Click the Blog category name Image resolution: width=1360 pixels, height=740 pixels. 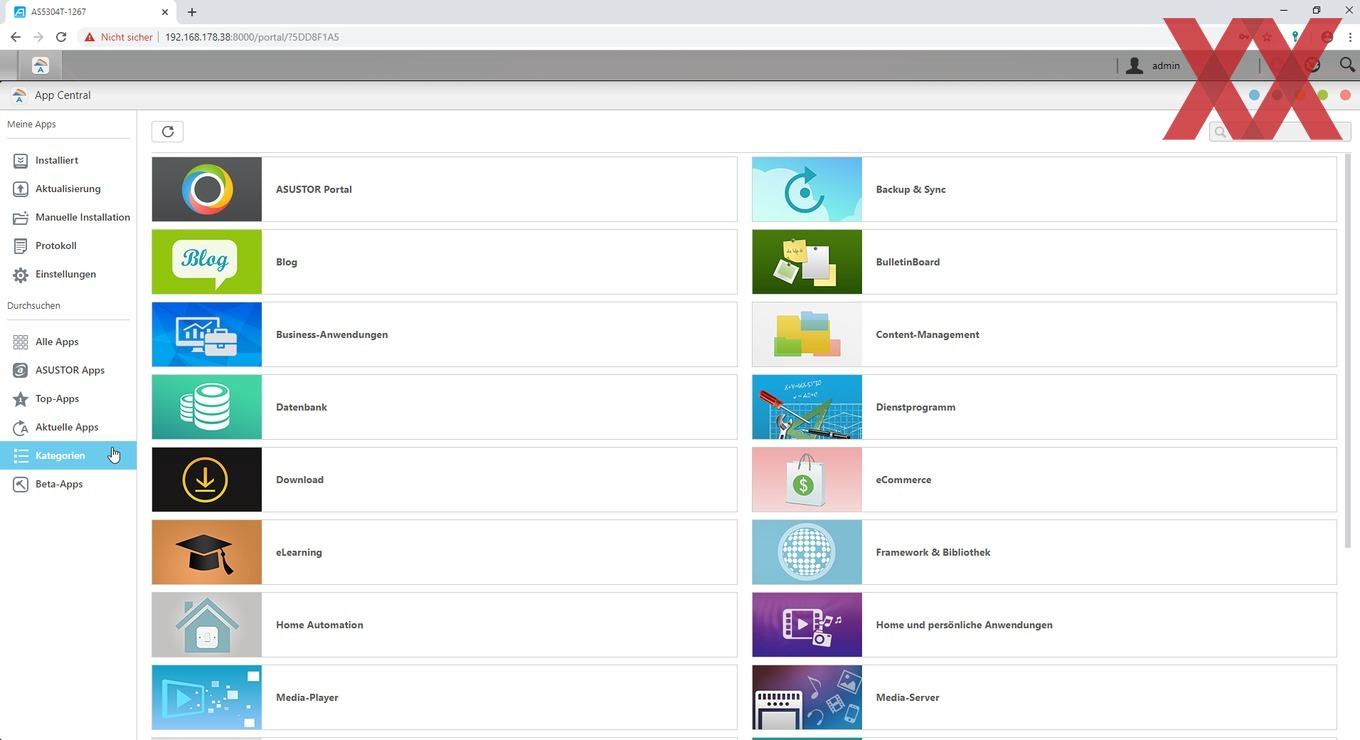287,262
